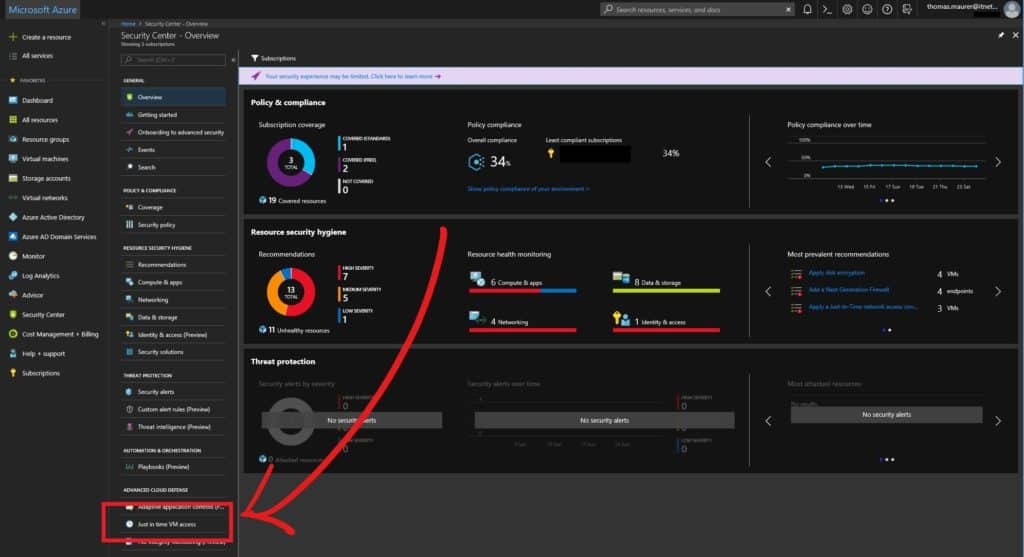Launch Cloud Shell from top bar

pyautogui.click(x=827, y=9)
